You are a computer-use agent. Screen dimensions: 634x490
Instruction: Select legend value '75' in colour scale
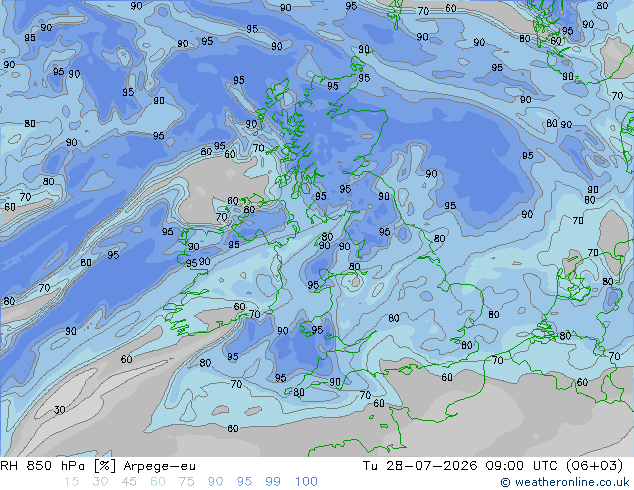click(x=186, y=482)
